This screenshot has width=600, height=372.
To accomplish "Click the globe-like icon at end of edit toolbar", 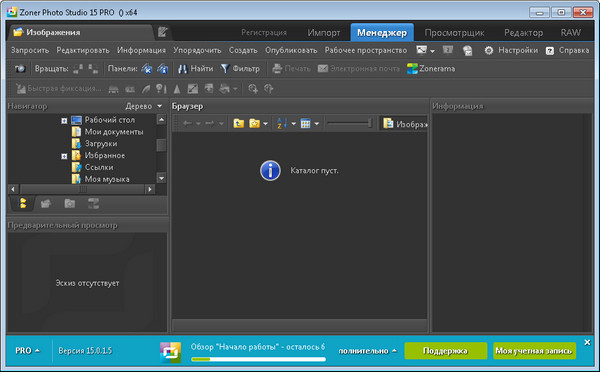I will 269,89.
